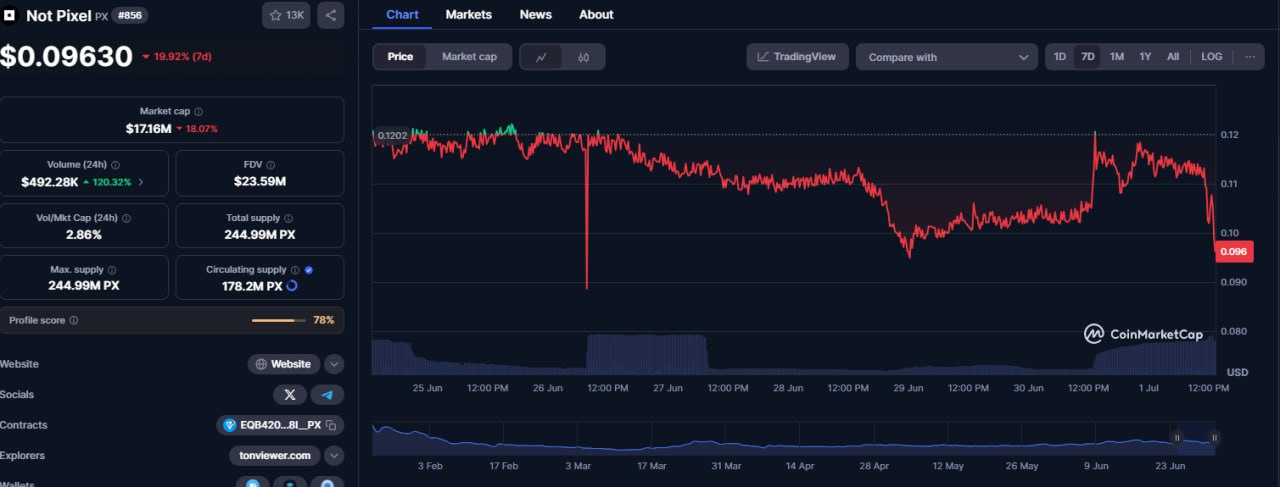The image size is (1280, 487).
Task: Click the 0.096 current price label
Action: pyautogui.click(x=1234, y=252)
